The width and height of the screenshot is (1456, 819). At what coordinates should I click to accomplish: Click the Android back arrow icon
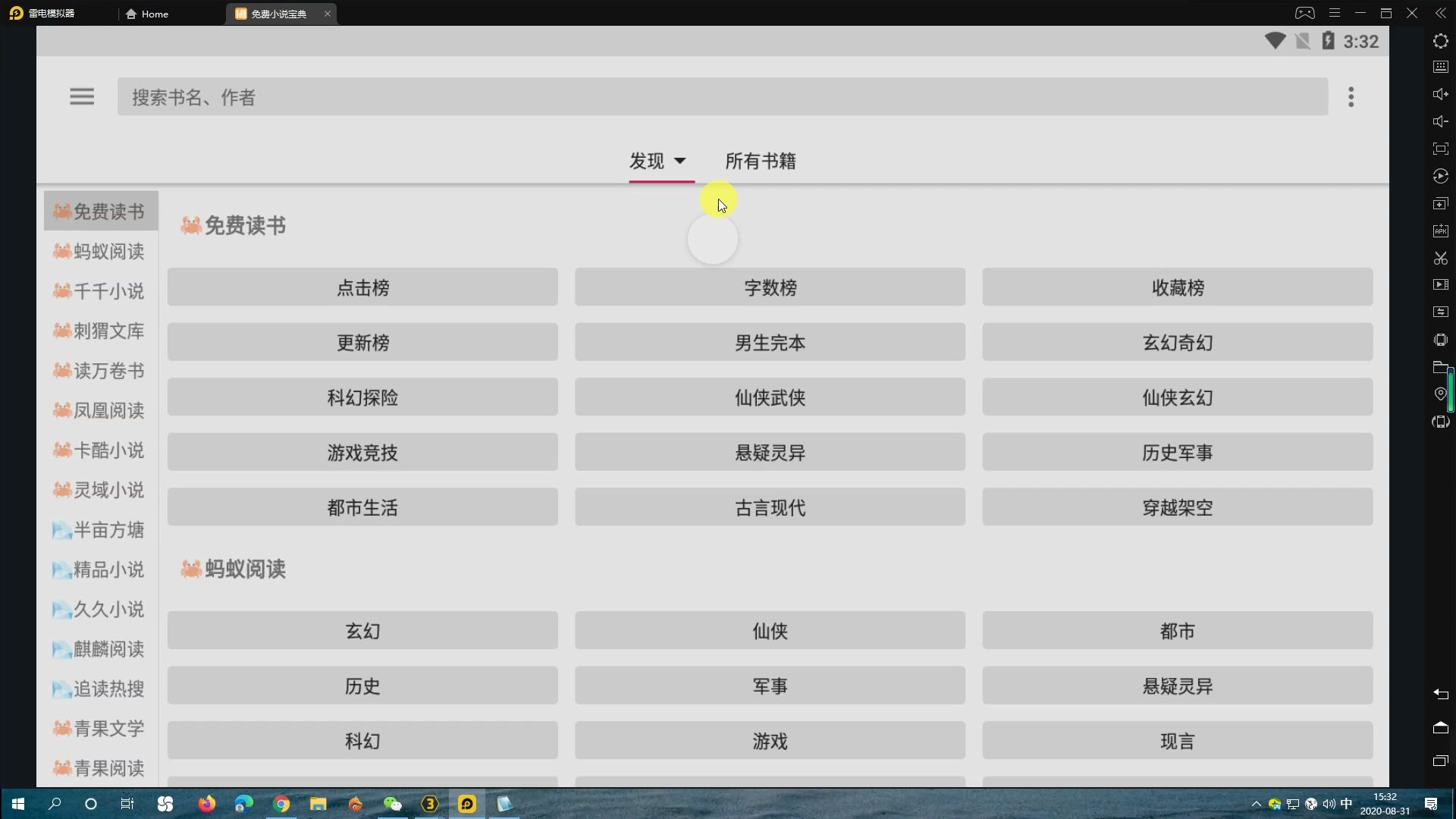pos(1440,694)
